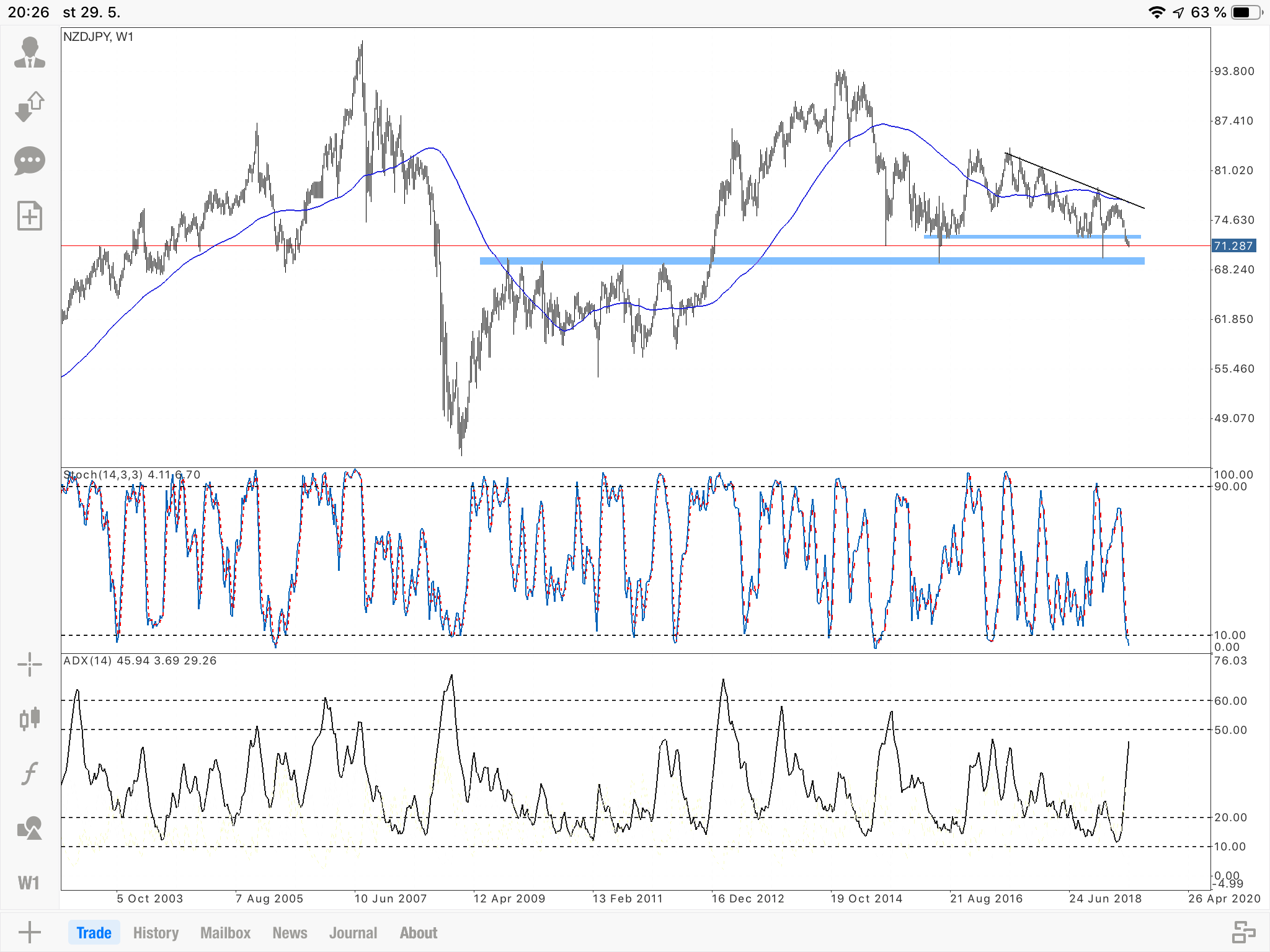Open new order buy/sell arrows icon
This screenshot has width=1270, height=952.
pos(29,107)
